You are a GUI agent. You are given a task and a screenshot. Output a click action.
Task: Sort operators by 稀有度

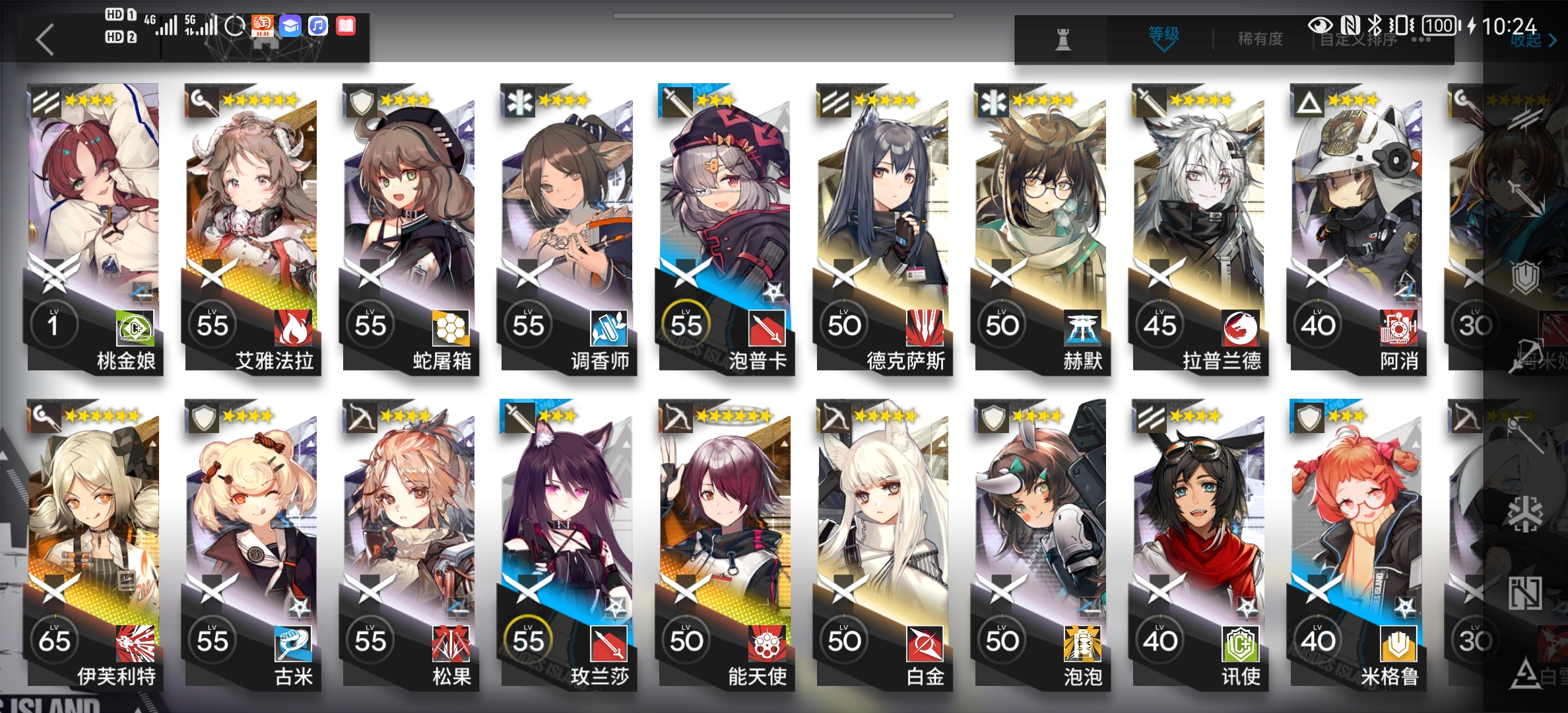pos(1260,39)
